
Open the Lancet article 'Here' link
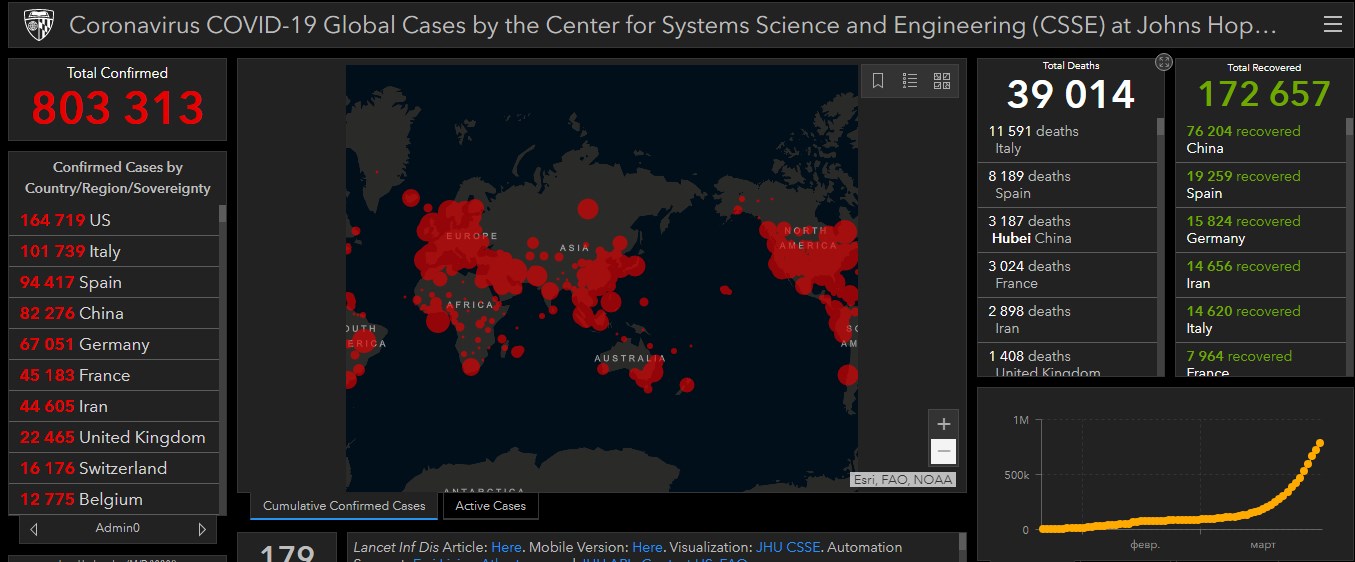coord(506,547)
